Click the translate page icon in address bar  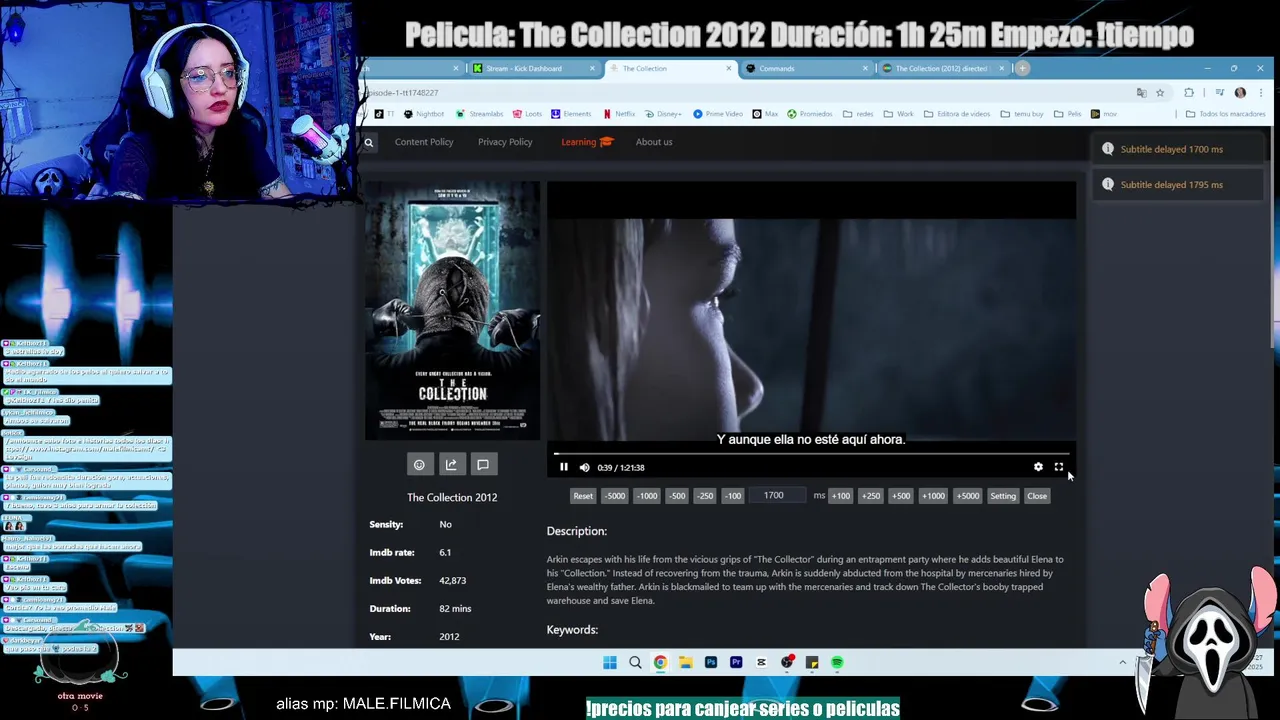[1141, 93]
